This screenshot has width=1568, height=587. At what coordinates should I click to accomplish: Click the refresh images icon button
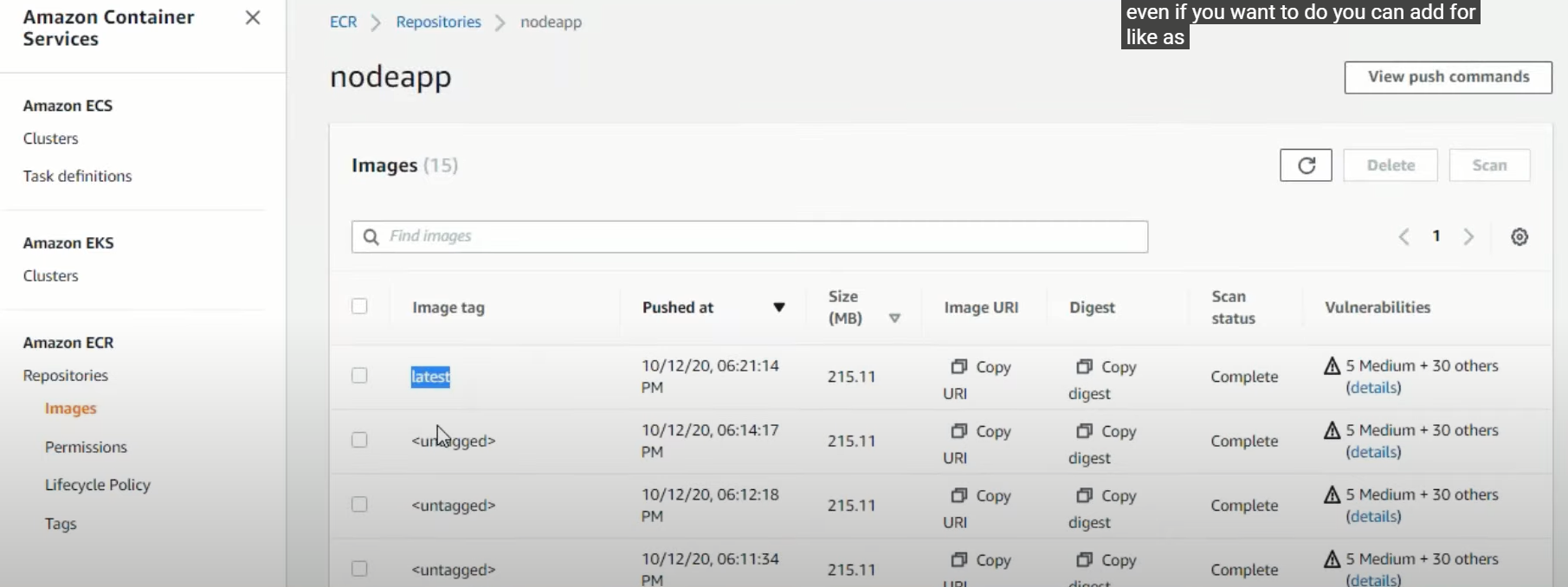tap(1306, 165)
